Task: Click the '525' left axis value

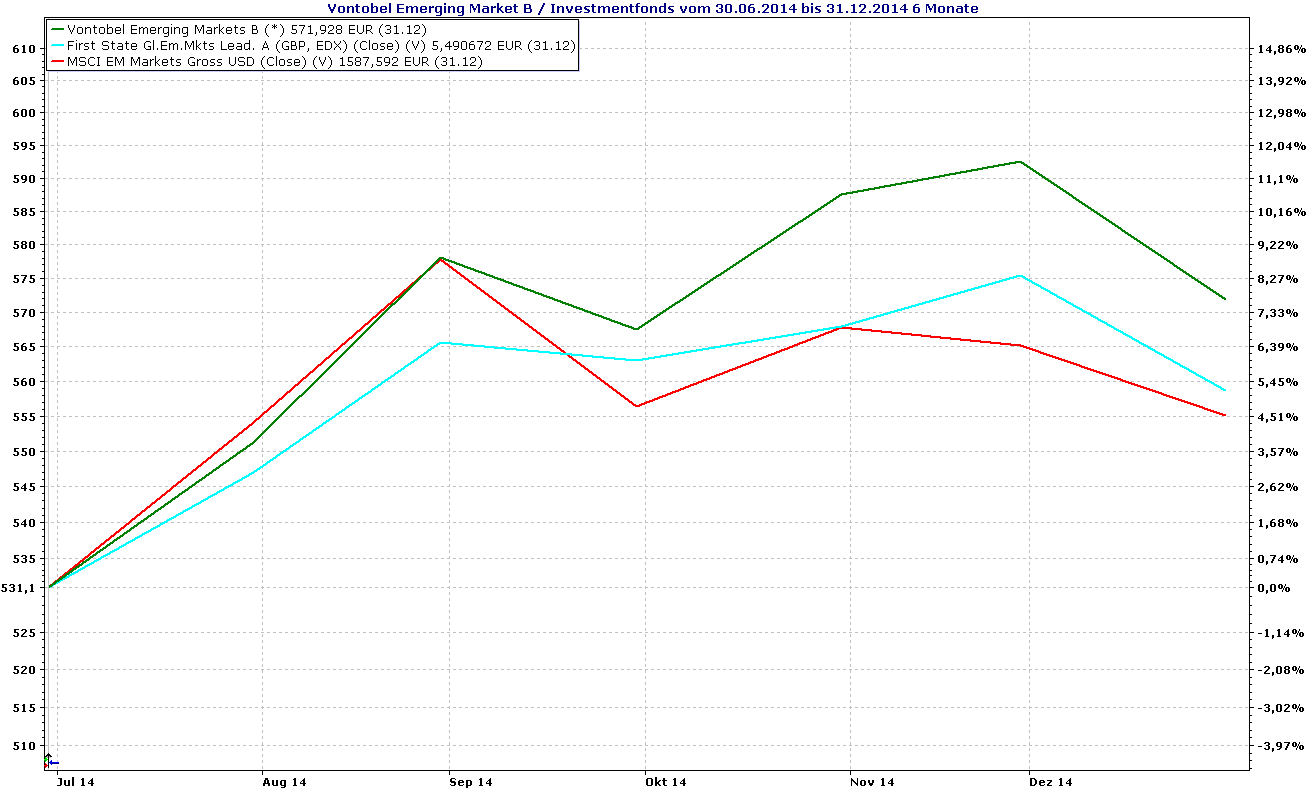Action: point(25,633)
